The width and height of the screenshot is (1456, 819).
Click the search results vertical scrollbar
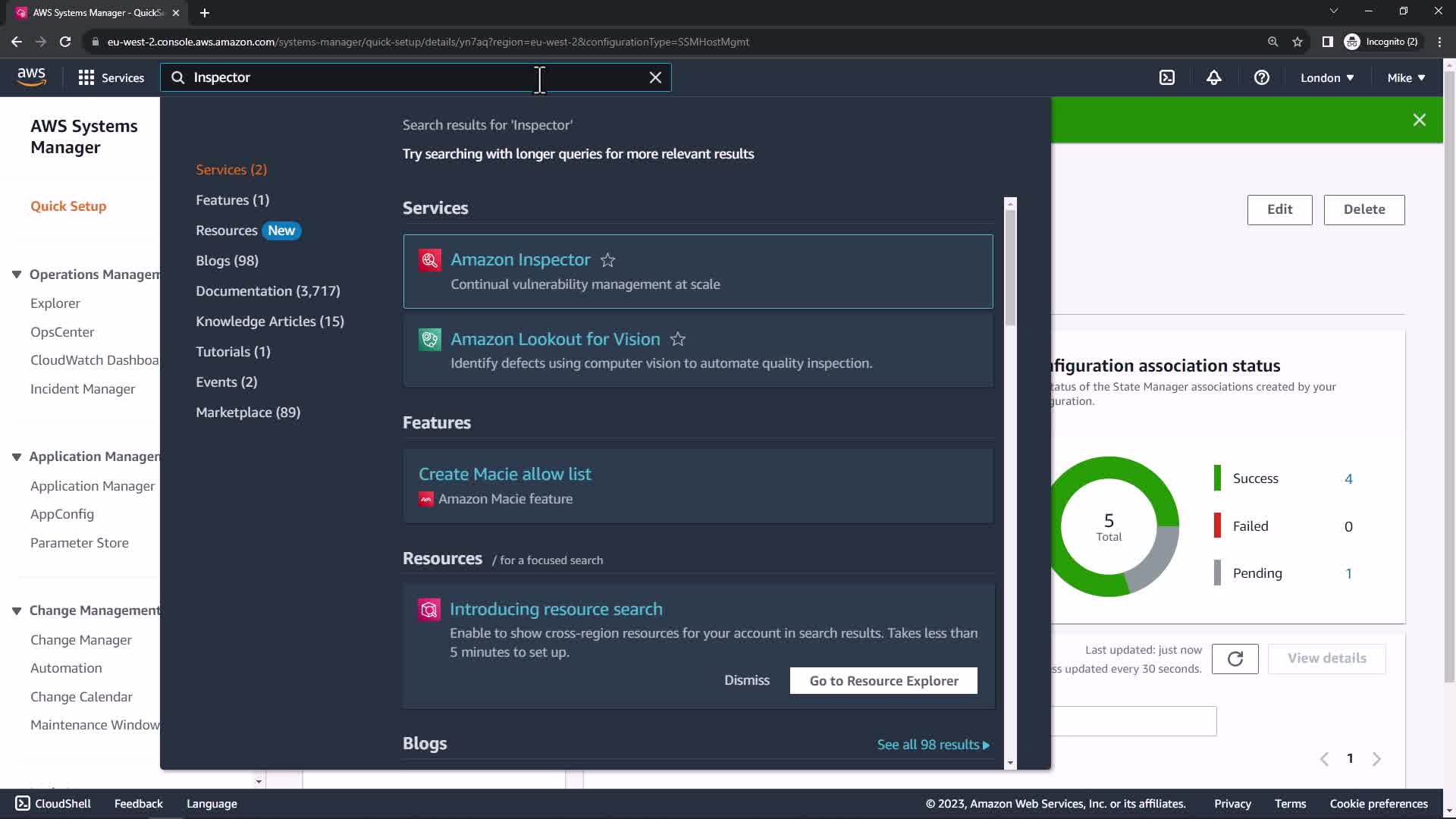tap(1010, 265)
